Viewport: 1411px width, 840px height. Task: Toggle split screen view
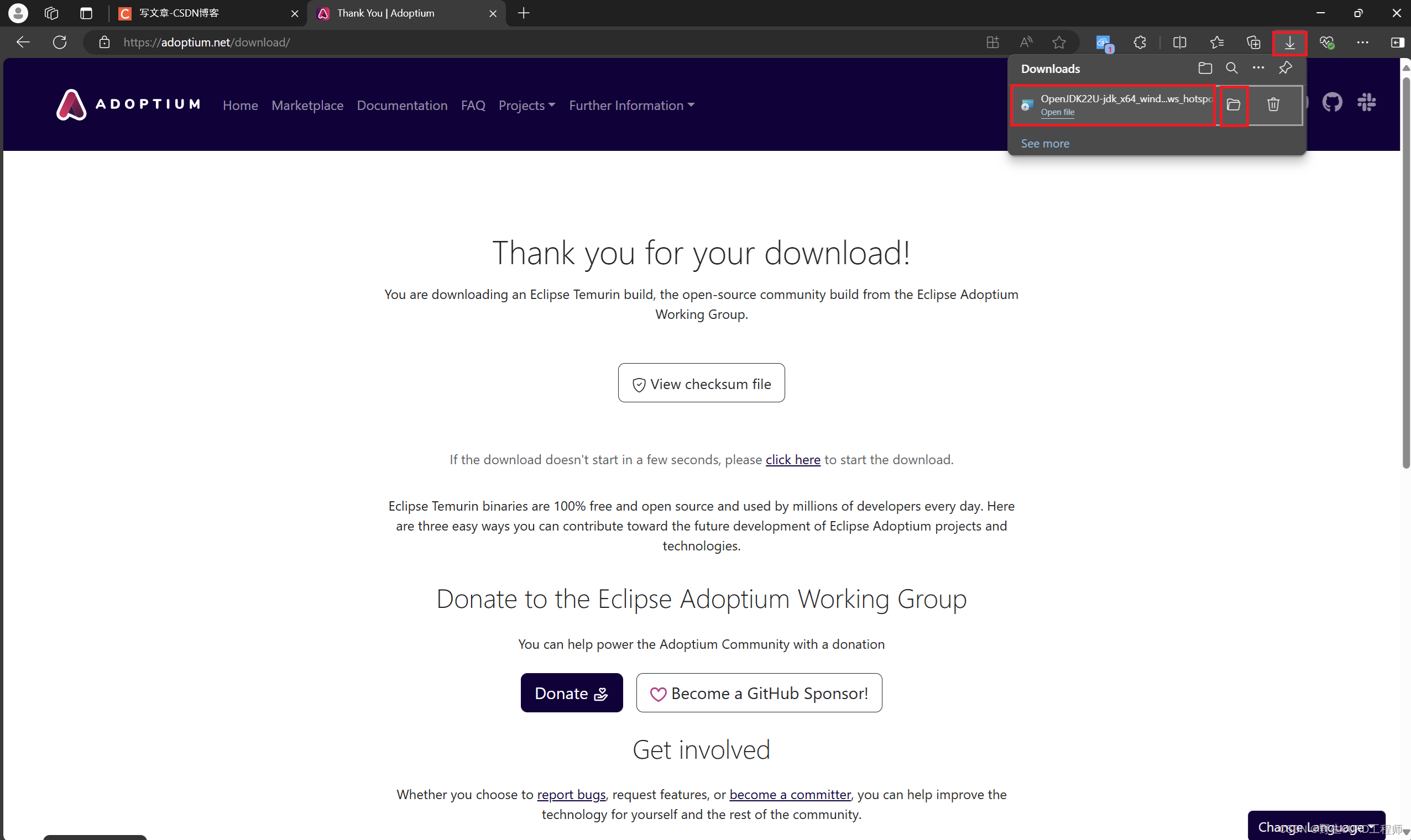click(x=1179, y=43)
